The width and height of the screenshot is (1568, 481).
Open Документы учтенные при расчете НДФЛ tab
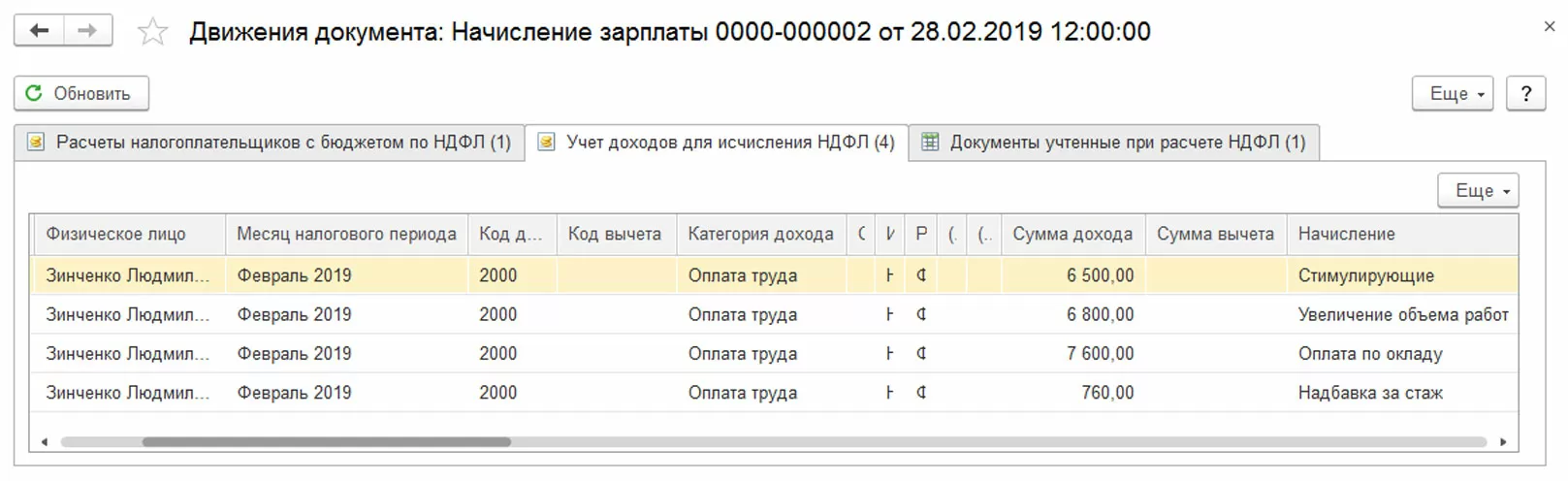tap(1113, 143)
